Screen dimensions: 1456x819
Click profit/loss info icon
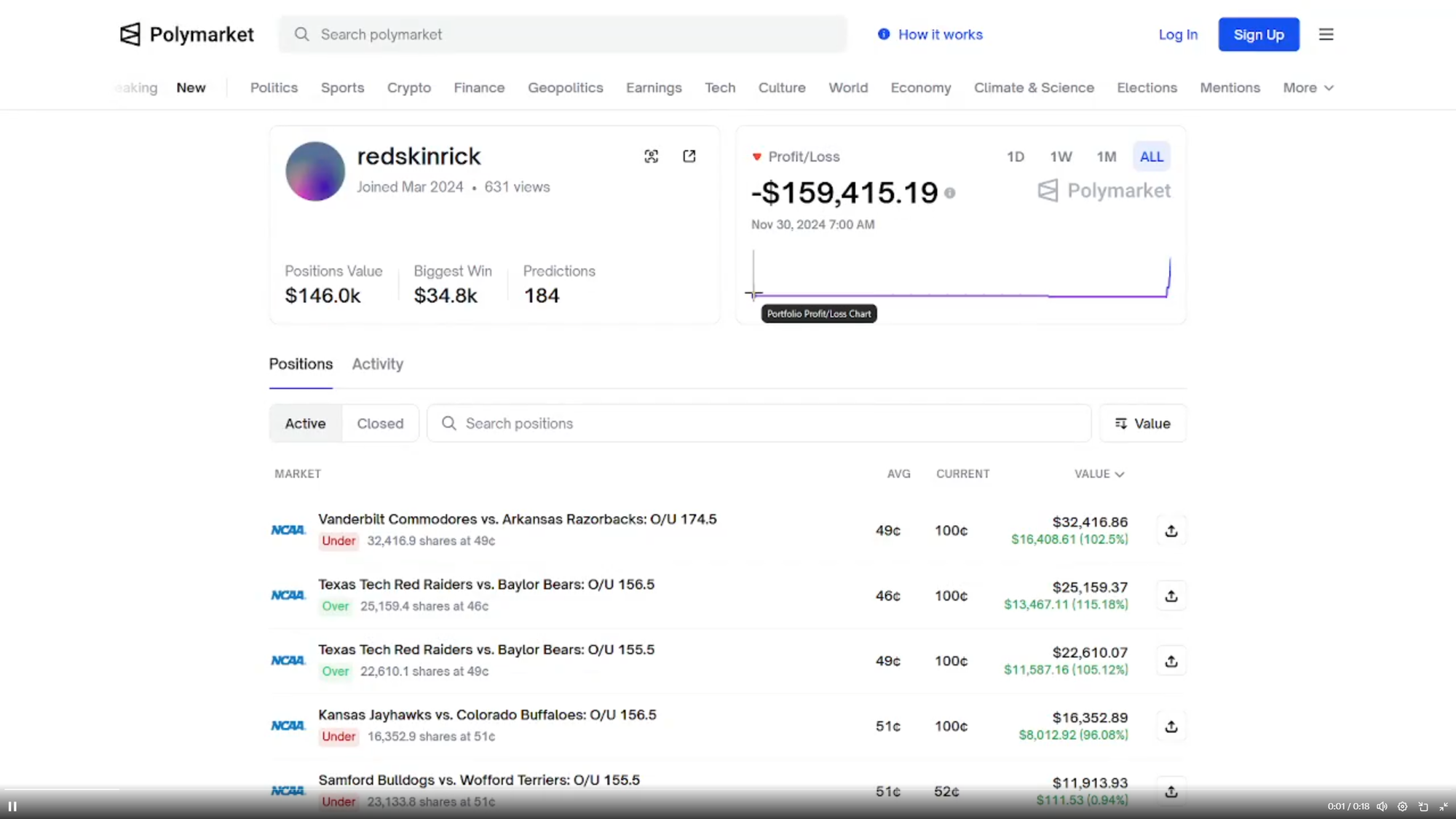949,193
